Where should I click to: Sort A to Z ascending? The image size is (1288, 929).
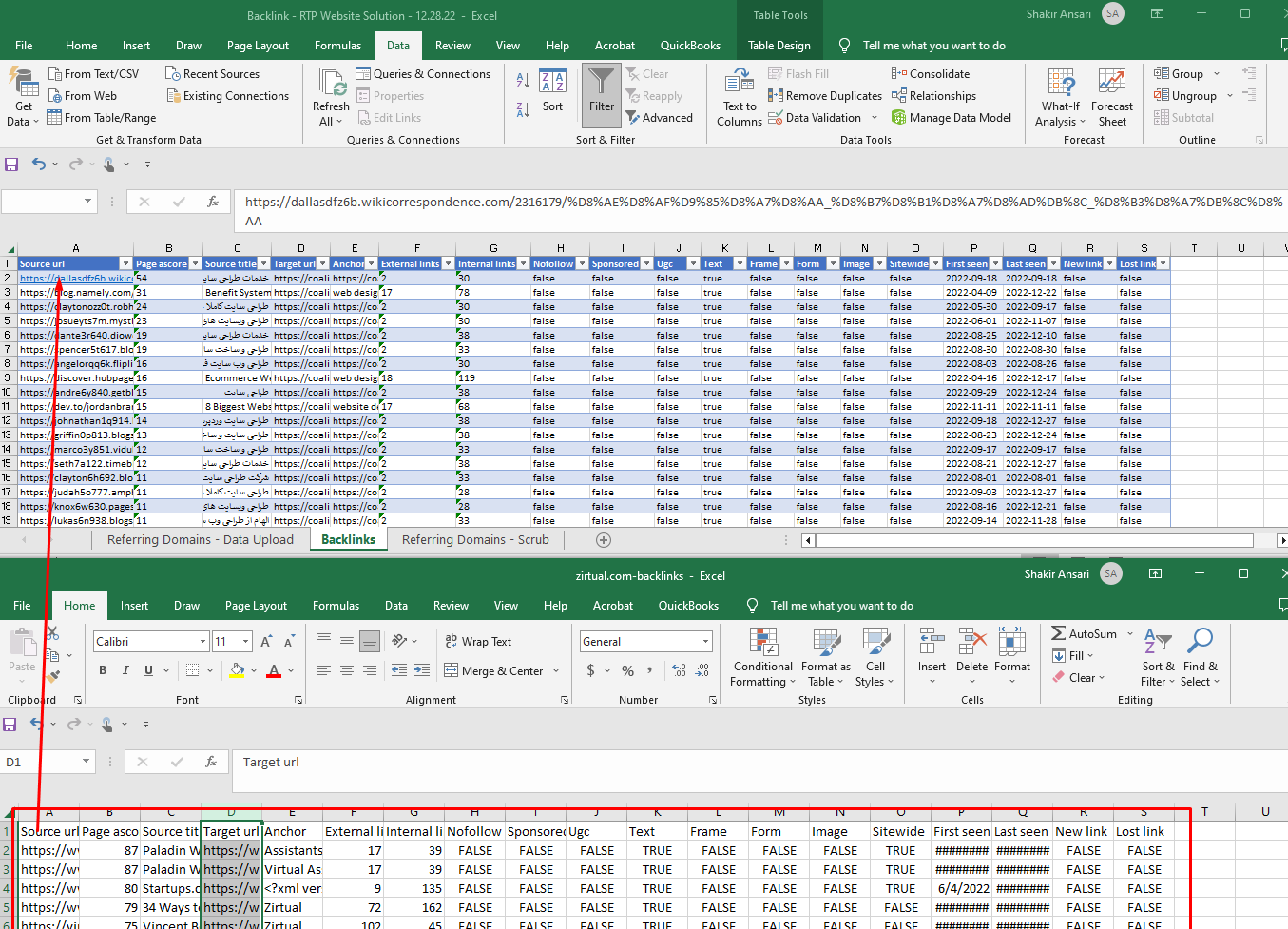pos(523,81)
